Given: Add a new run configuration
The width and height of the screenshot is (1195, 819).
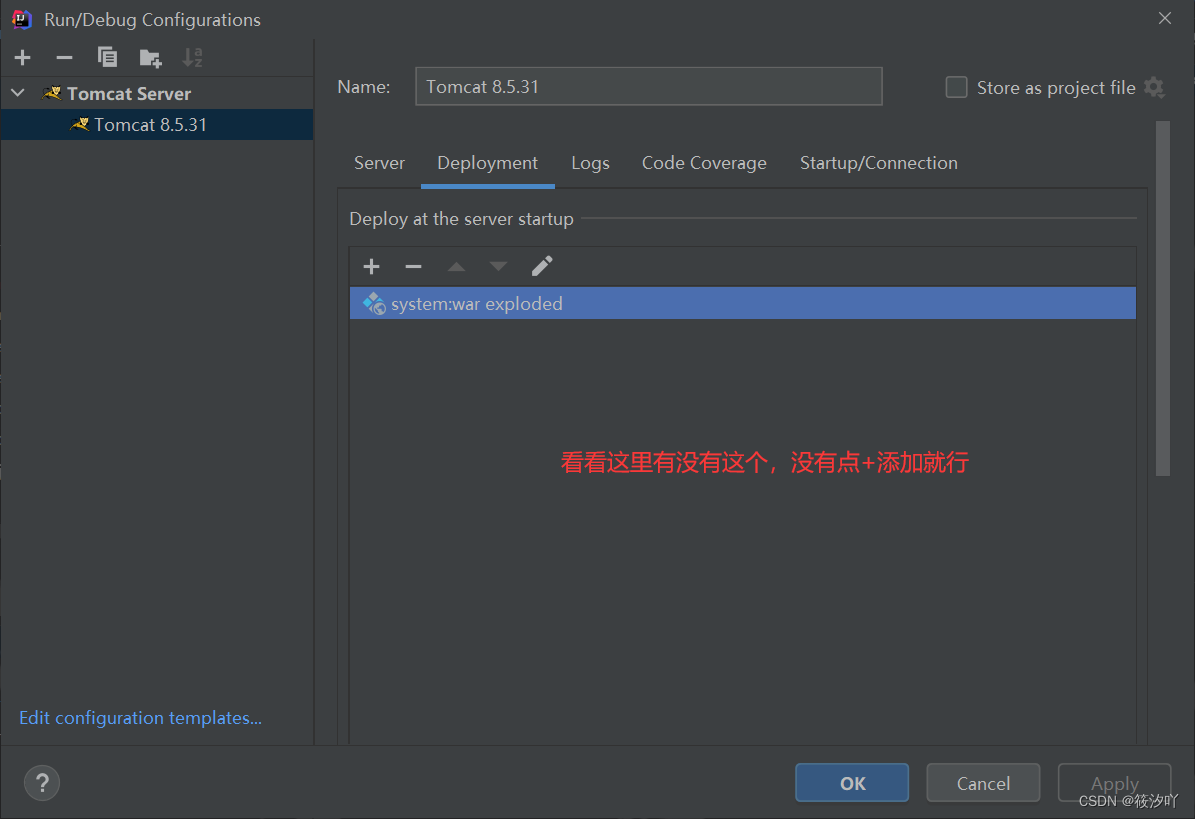Looking at the screenshot, I should point(22,57).
